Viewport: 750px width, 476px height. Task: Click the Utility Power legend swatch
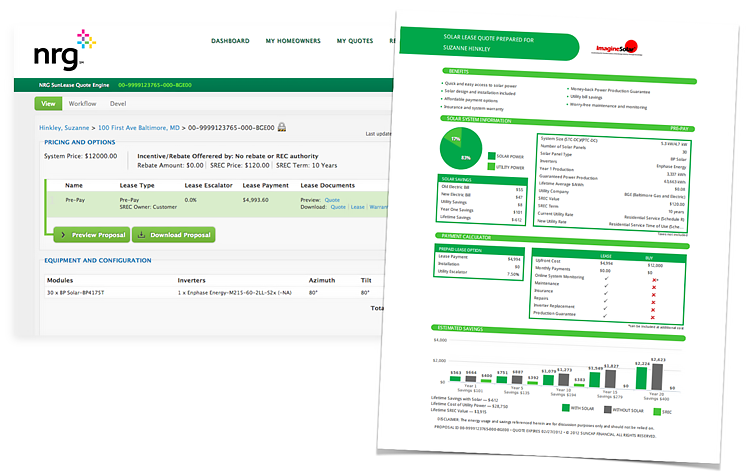491,166
